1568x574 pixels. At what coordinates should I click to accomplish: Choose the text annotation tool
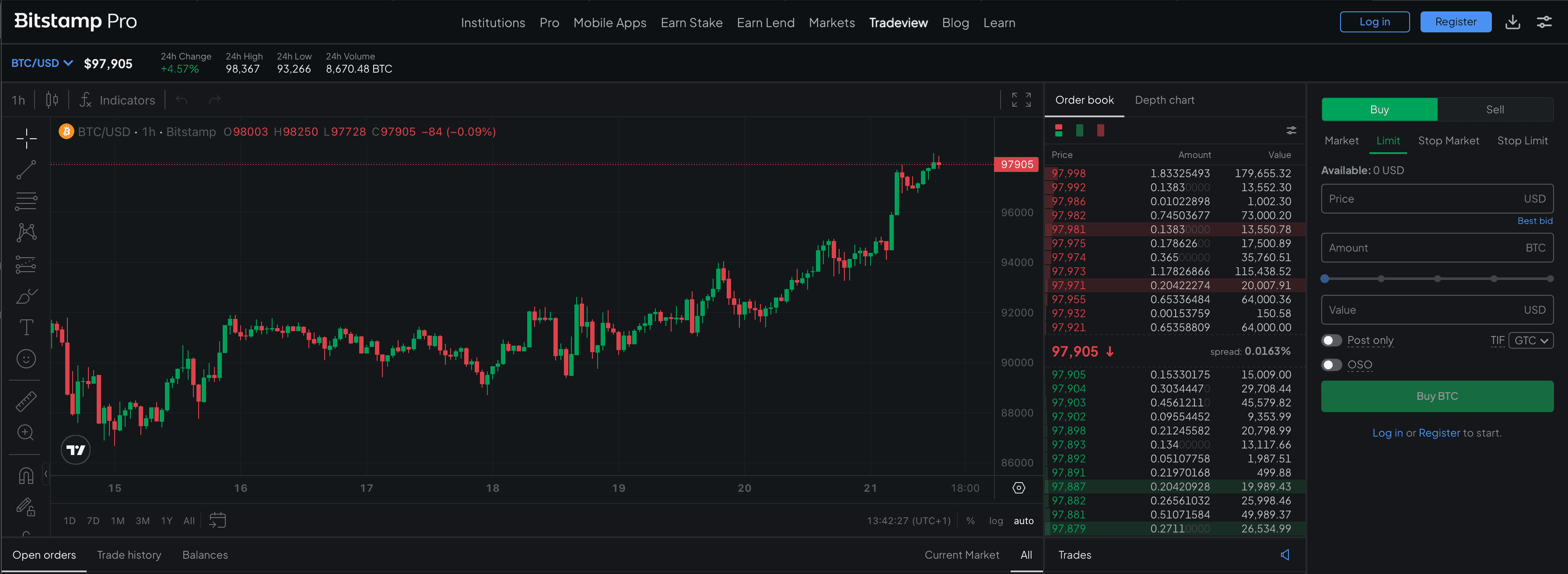point(26,328)
